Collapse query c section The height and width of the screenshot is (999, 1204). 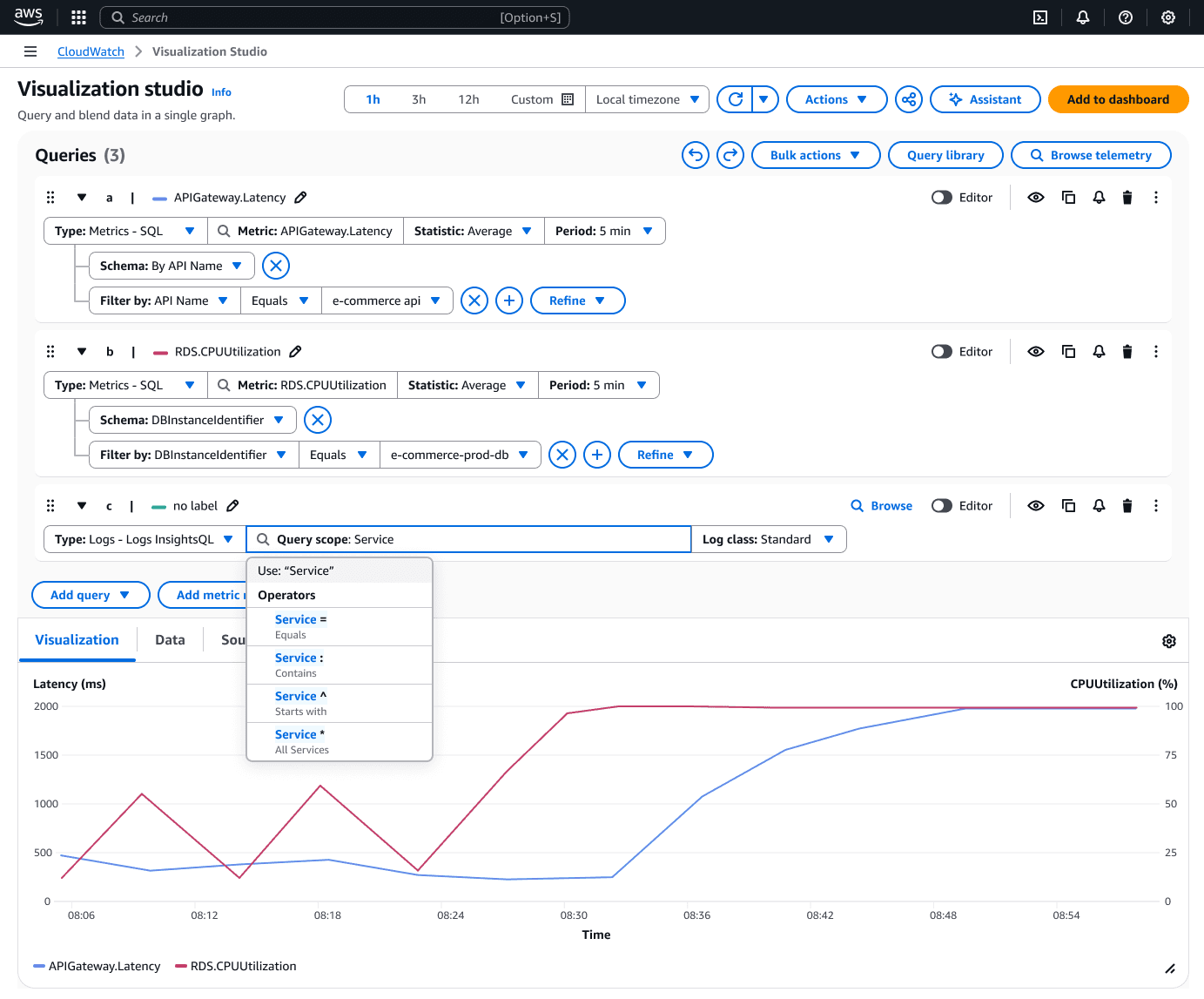point(82,506)
